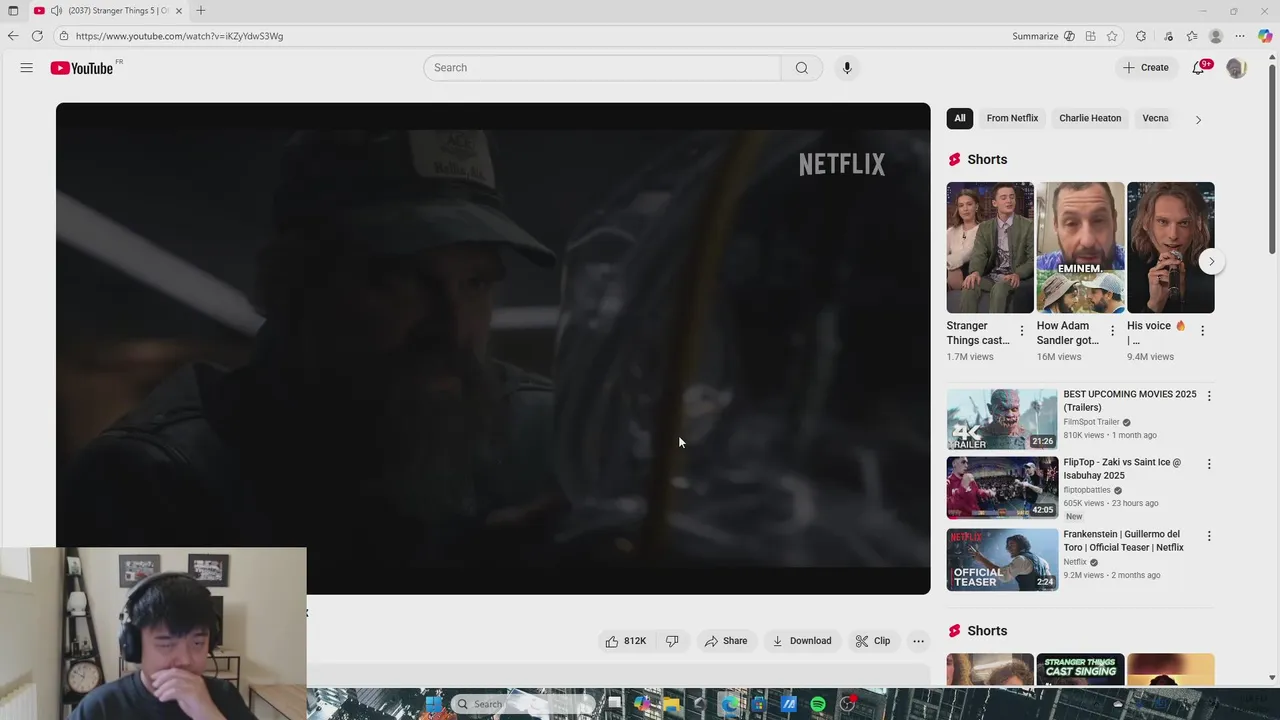Select the Vecna filter chip
Screen dimensions: 1280x720
tap(1156, 118)
